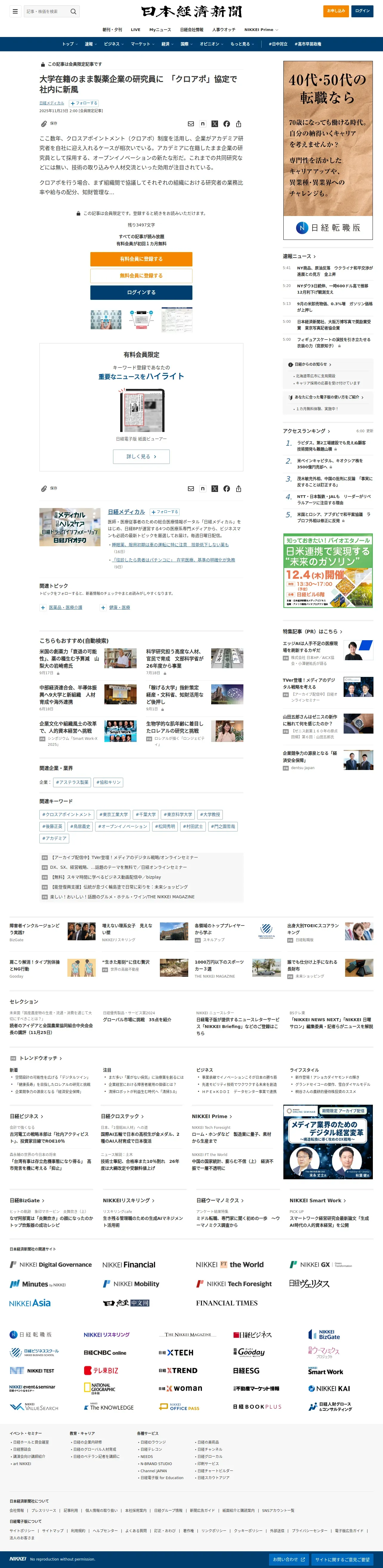Open 日経会社情報 in the header menu

tap(192, 29)
